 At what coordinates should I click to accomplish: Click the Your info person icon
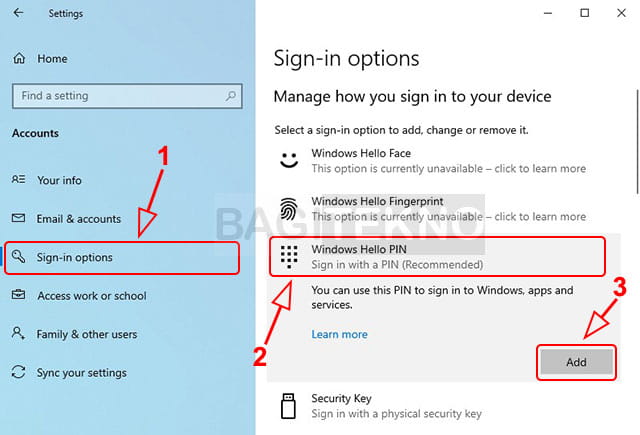tap(18, 179)
